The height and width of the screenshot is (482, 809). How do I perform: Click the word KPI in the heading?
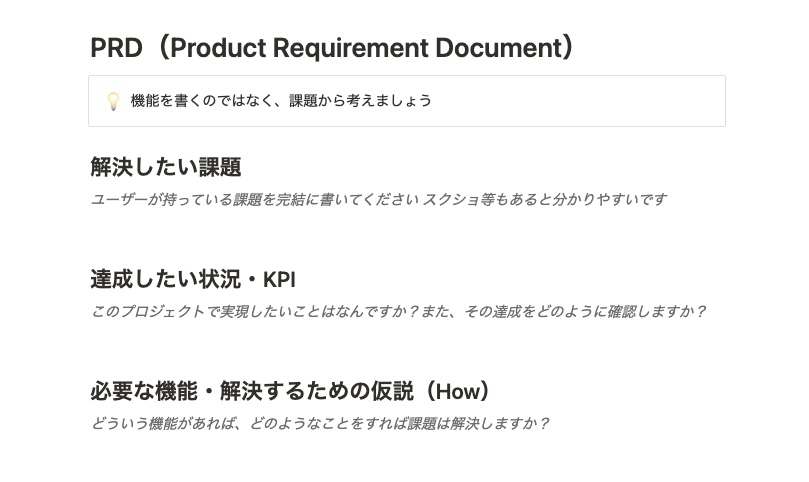click(279, 280)
